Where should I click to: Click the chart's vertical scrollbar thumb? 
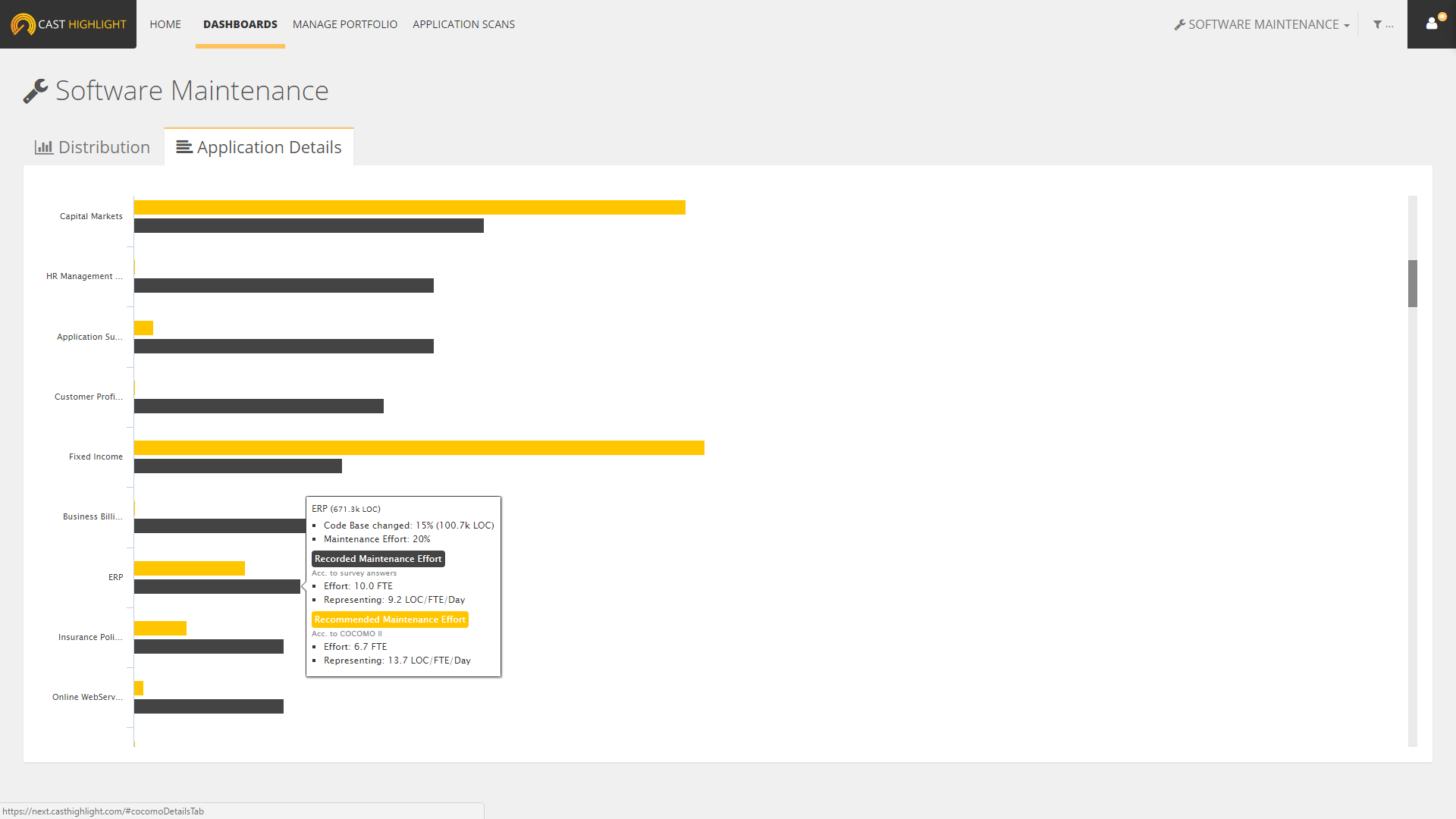1412,283
